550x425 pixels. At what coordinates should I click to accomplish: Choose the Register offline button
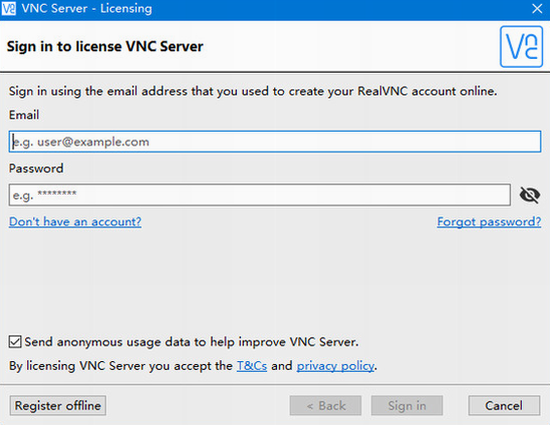pyautogui.click(x=58, y=406)
